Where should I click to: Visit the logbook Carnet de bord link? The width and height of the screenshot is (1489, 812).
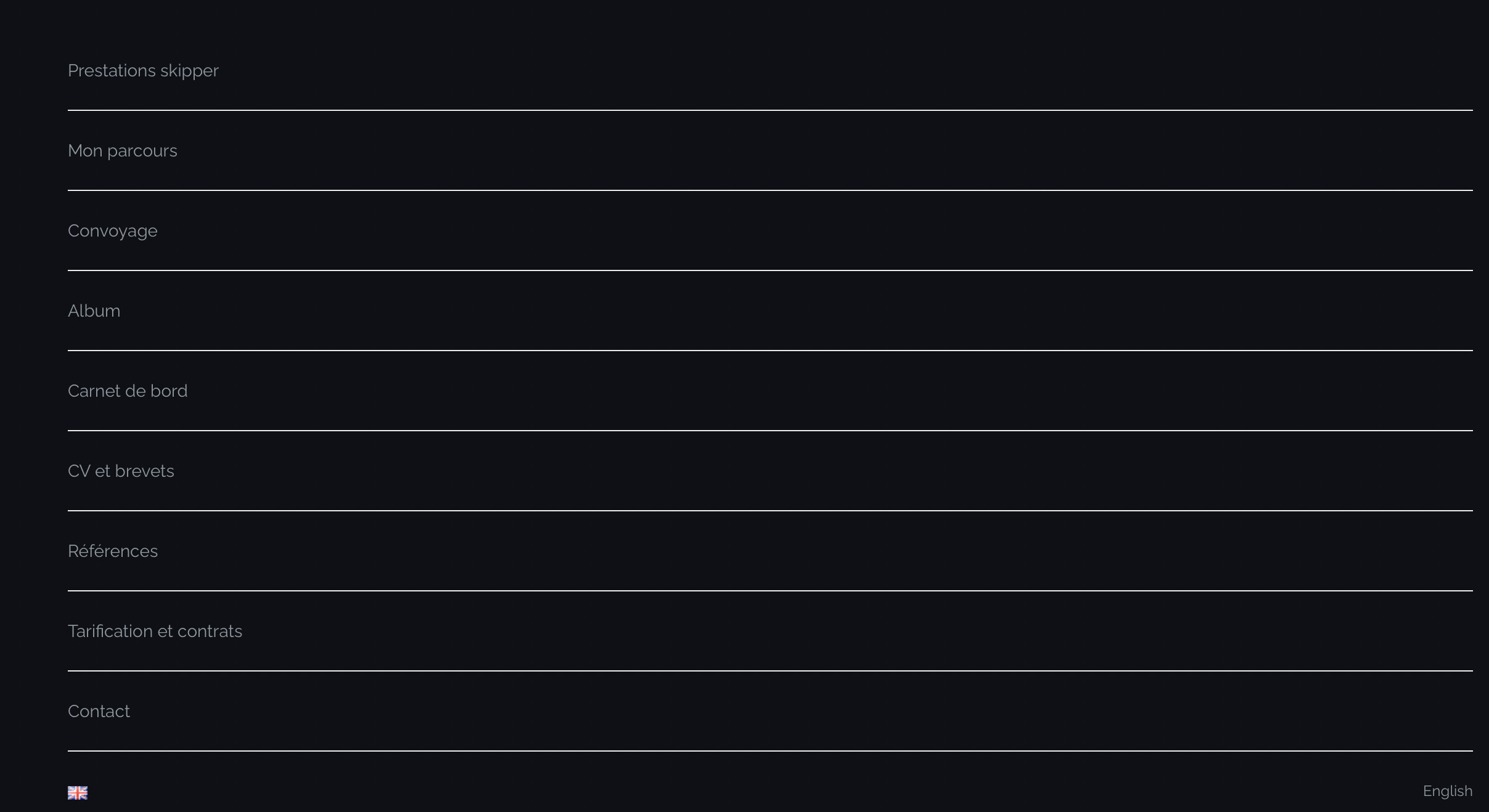[x=128, y=391]
